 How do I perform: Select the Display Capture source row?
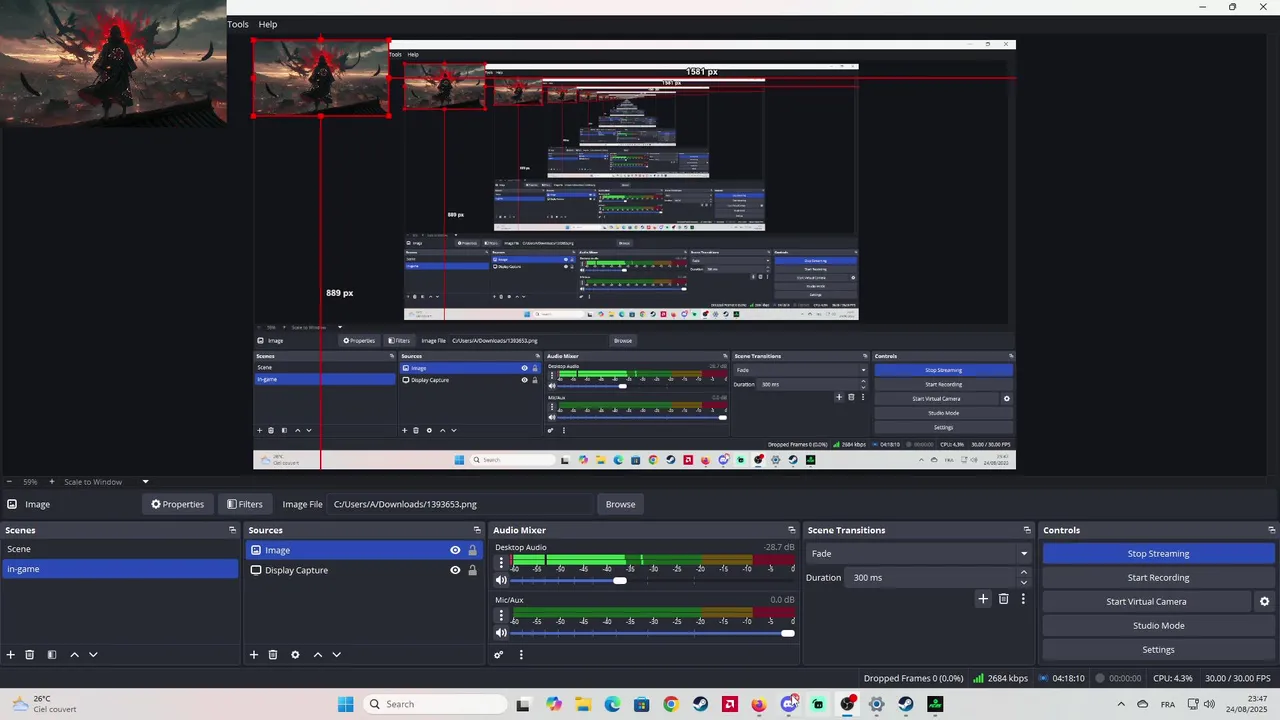click(x=364, y=570)
